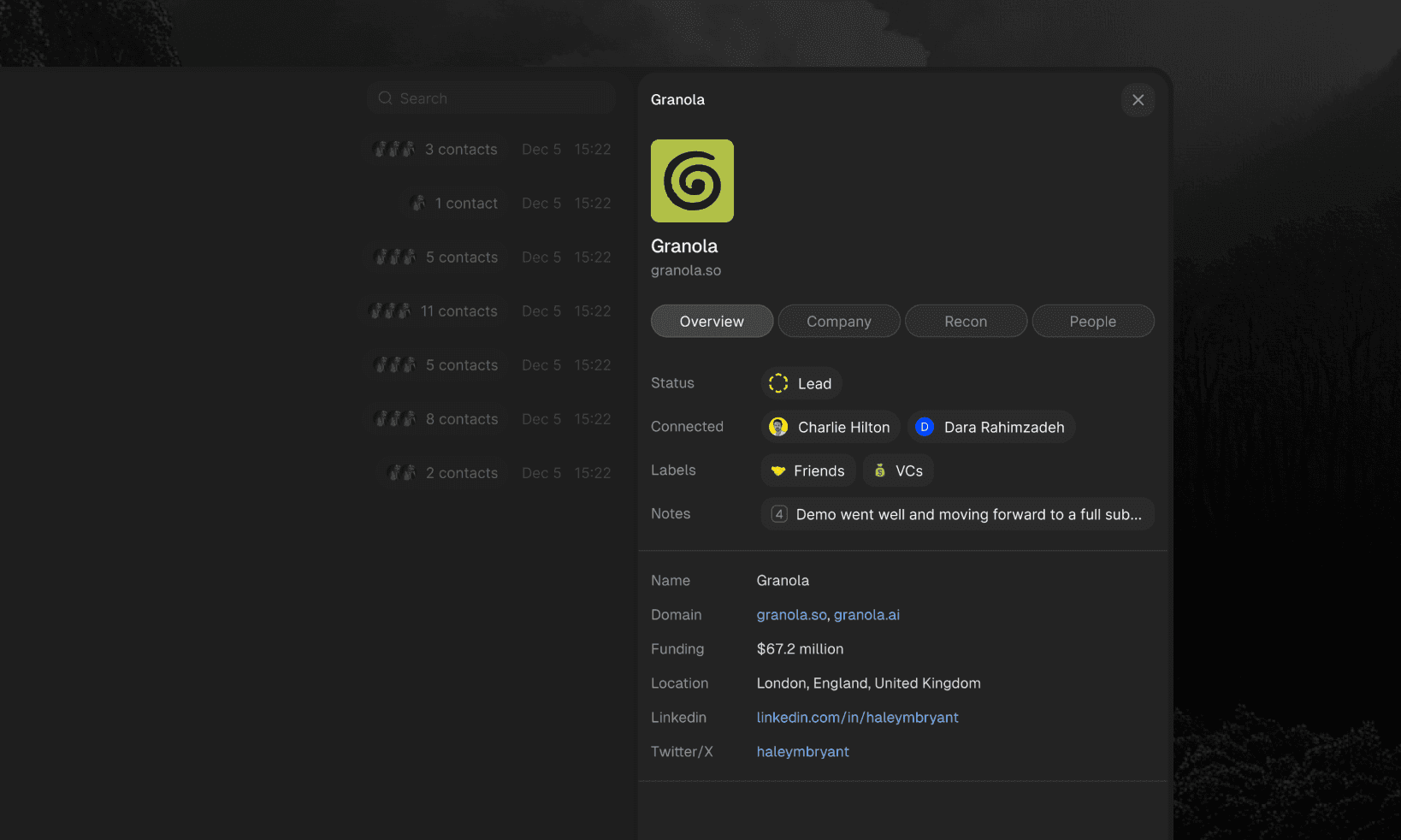Viewport: 1401px width, 840px height.
Task: Click avatars in the 3 contacts row
Action: click(x=395, y=149)
